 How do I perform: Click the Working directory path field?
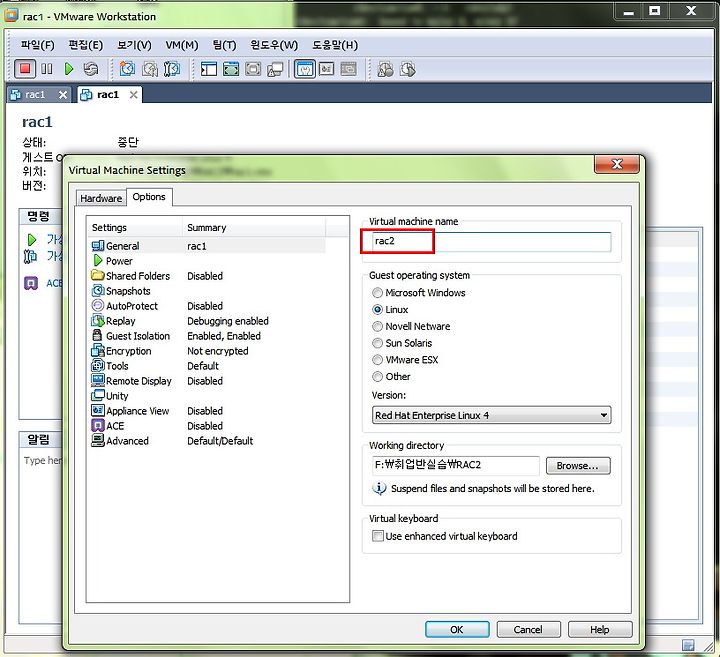point(456,465)
